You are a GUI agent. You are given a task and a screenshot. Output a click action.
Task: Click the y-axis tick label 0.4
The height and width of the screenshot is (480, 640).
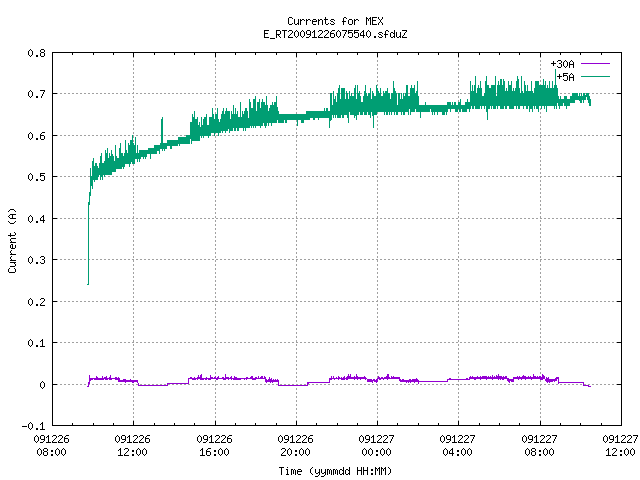(36, 219)
